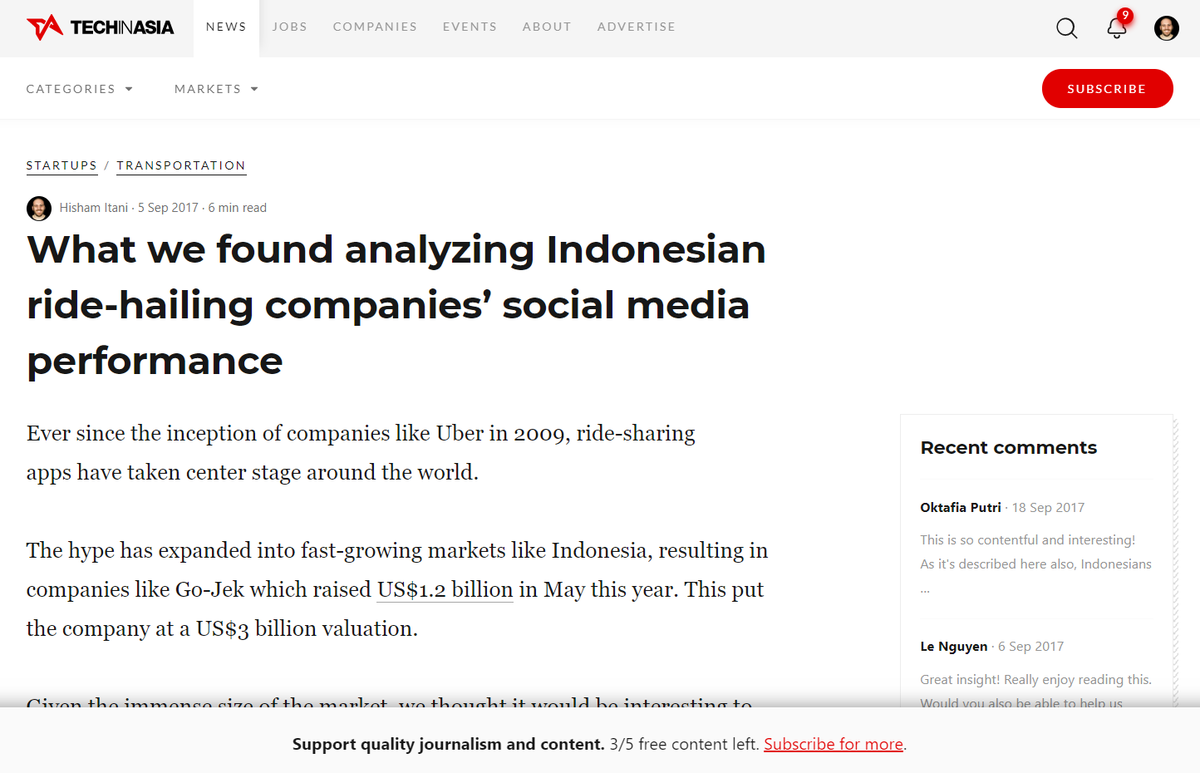The height and width of the screenshot is (773, 1200).
Task: Open the Startups category link
Action: (62, 166)
